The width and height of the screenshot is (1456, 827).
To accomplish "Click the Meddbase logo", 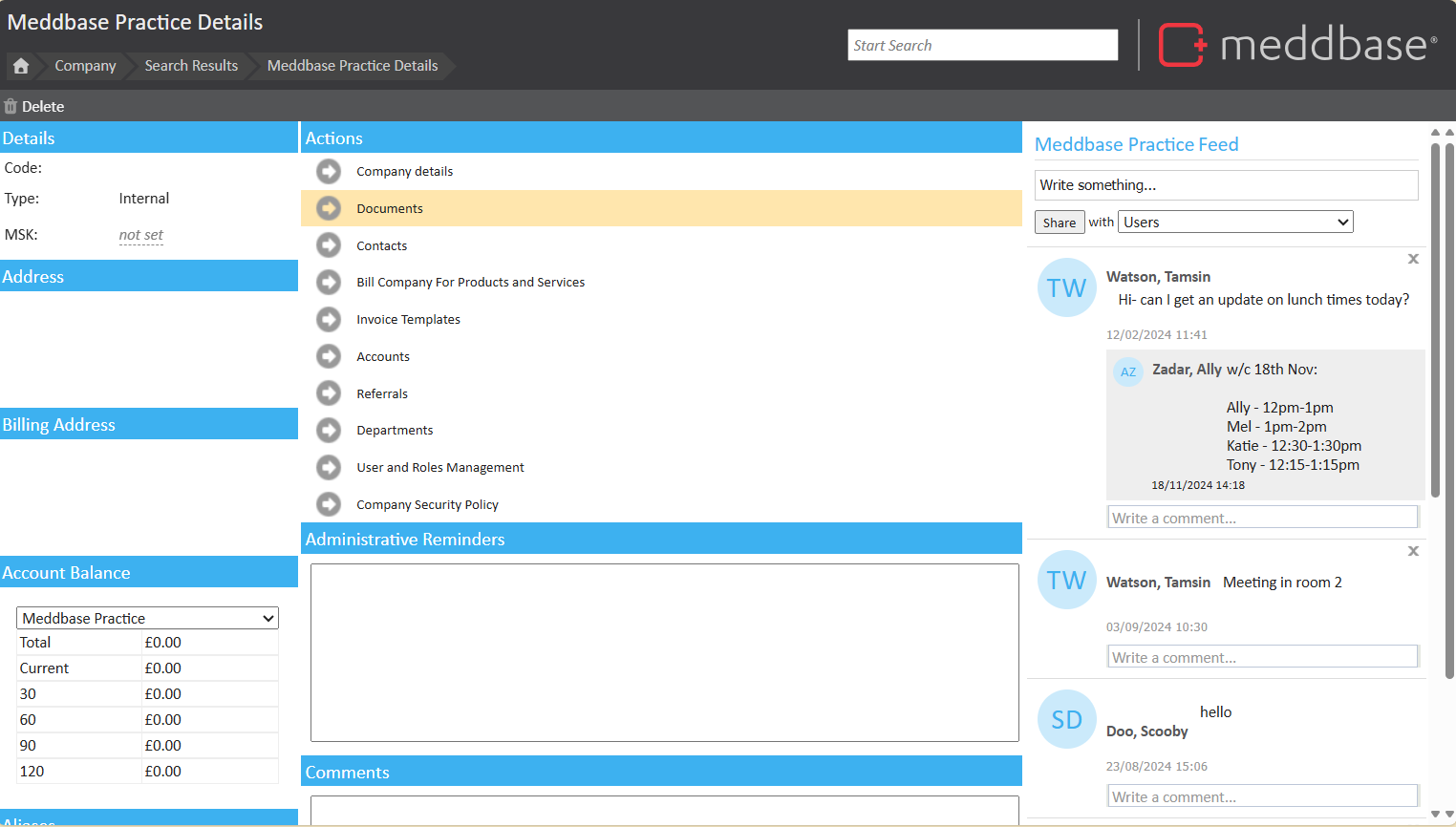I will click(1297, 45).
